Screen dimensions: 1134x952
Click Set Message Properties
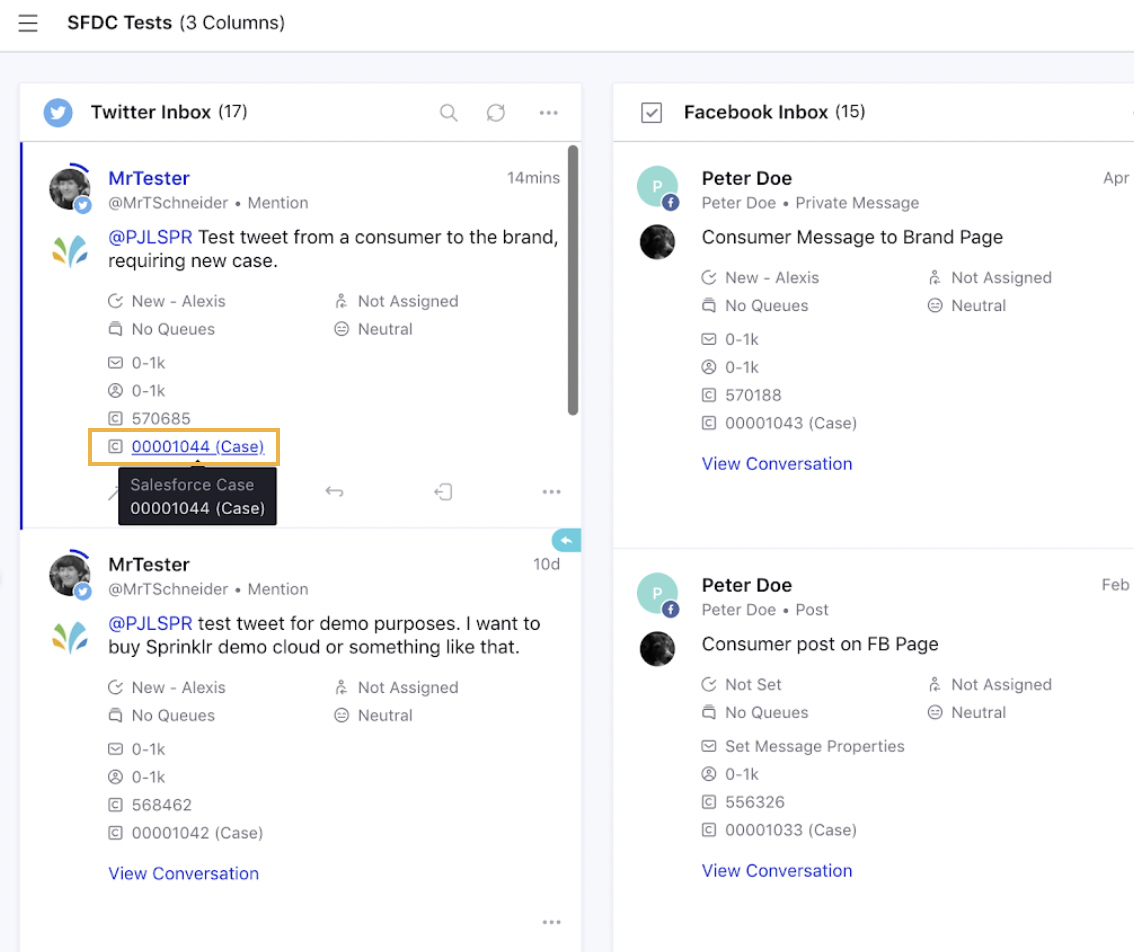point(814,747)
